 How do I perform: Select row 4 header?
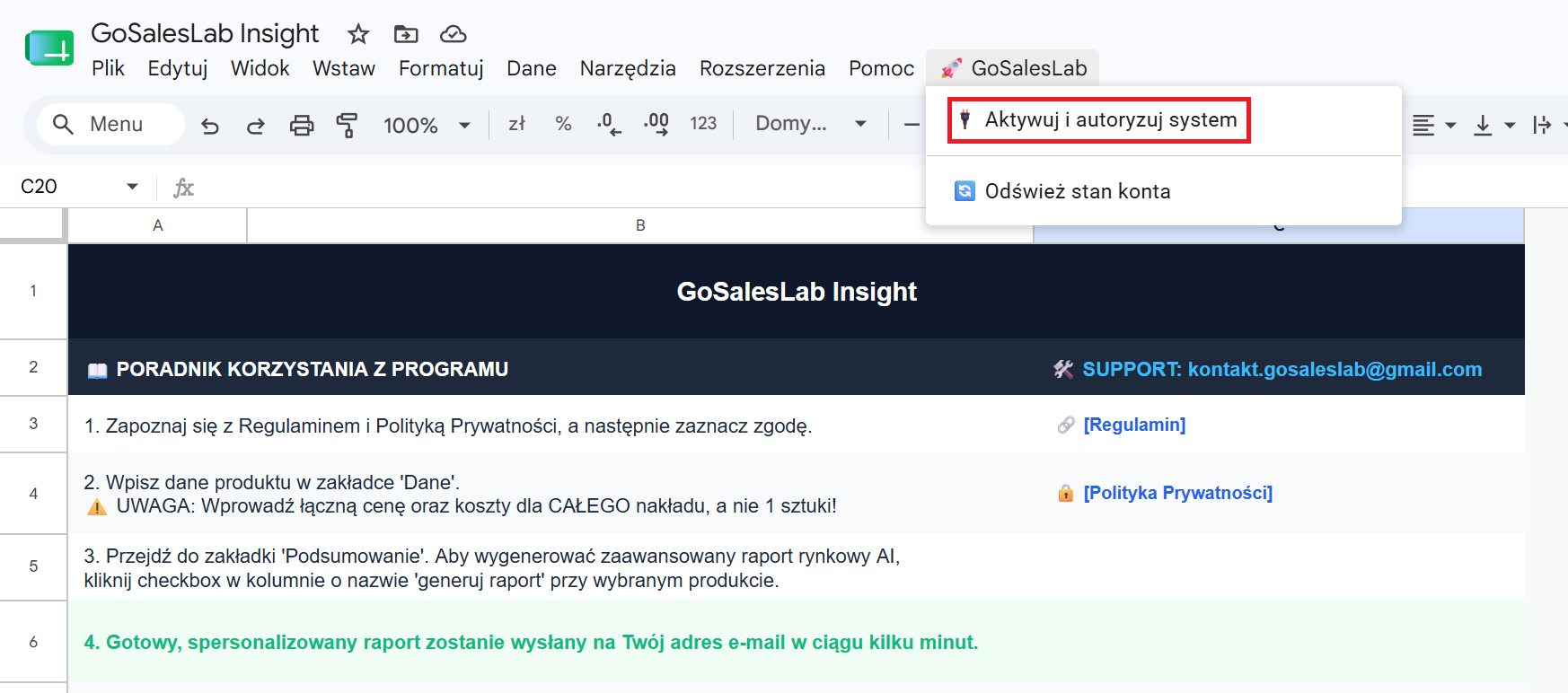click(x=33, y=494)
